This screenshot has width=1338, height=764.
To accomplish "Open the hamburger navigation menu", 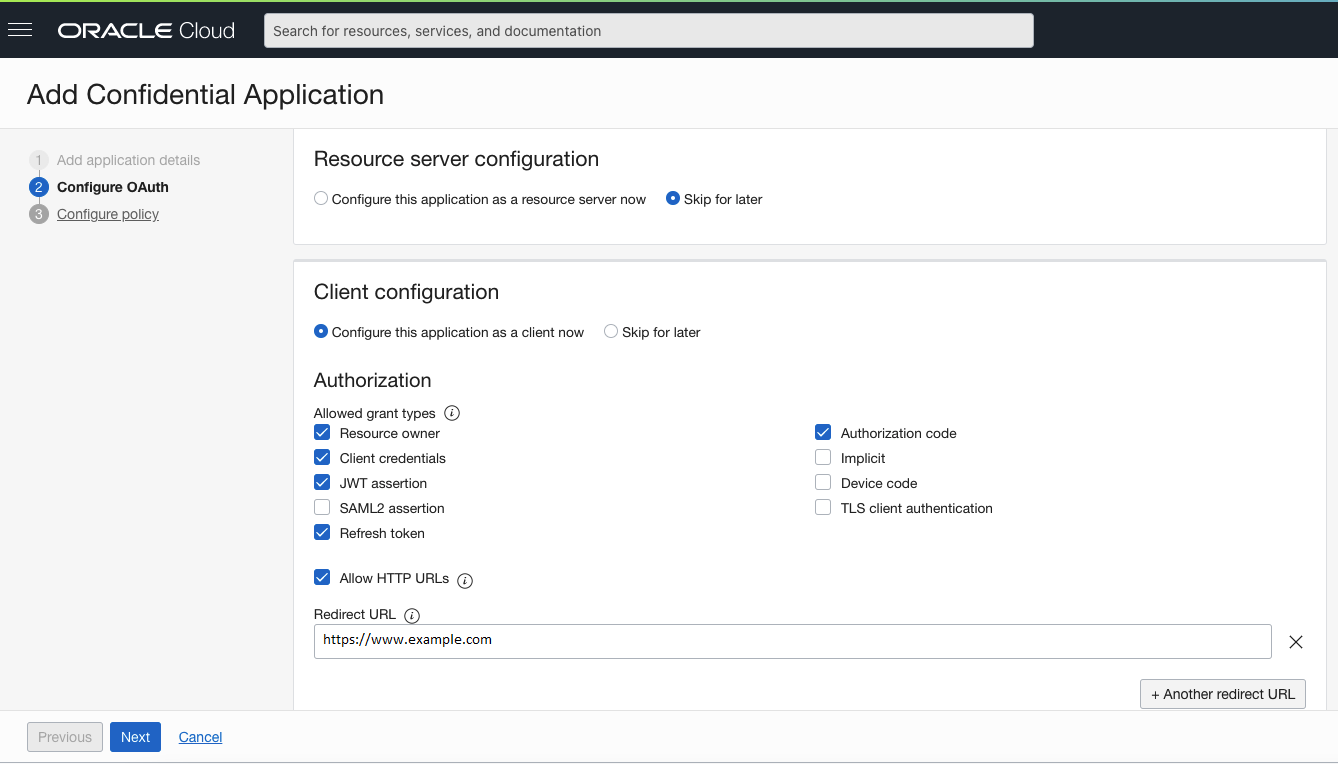I will click(x=20, y=30).
